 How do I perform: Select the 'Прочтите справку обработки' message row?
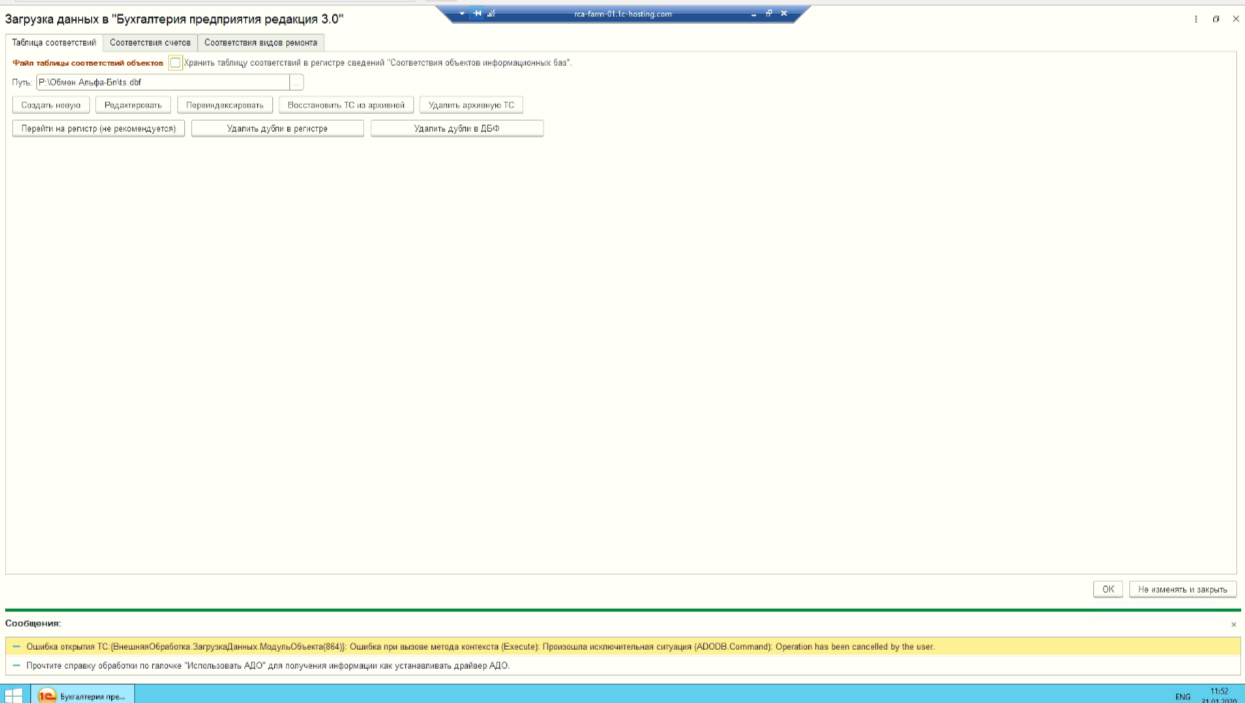(622, 665)
